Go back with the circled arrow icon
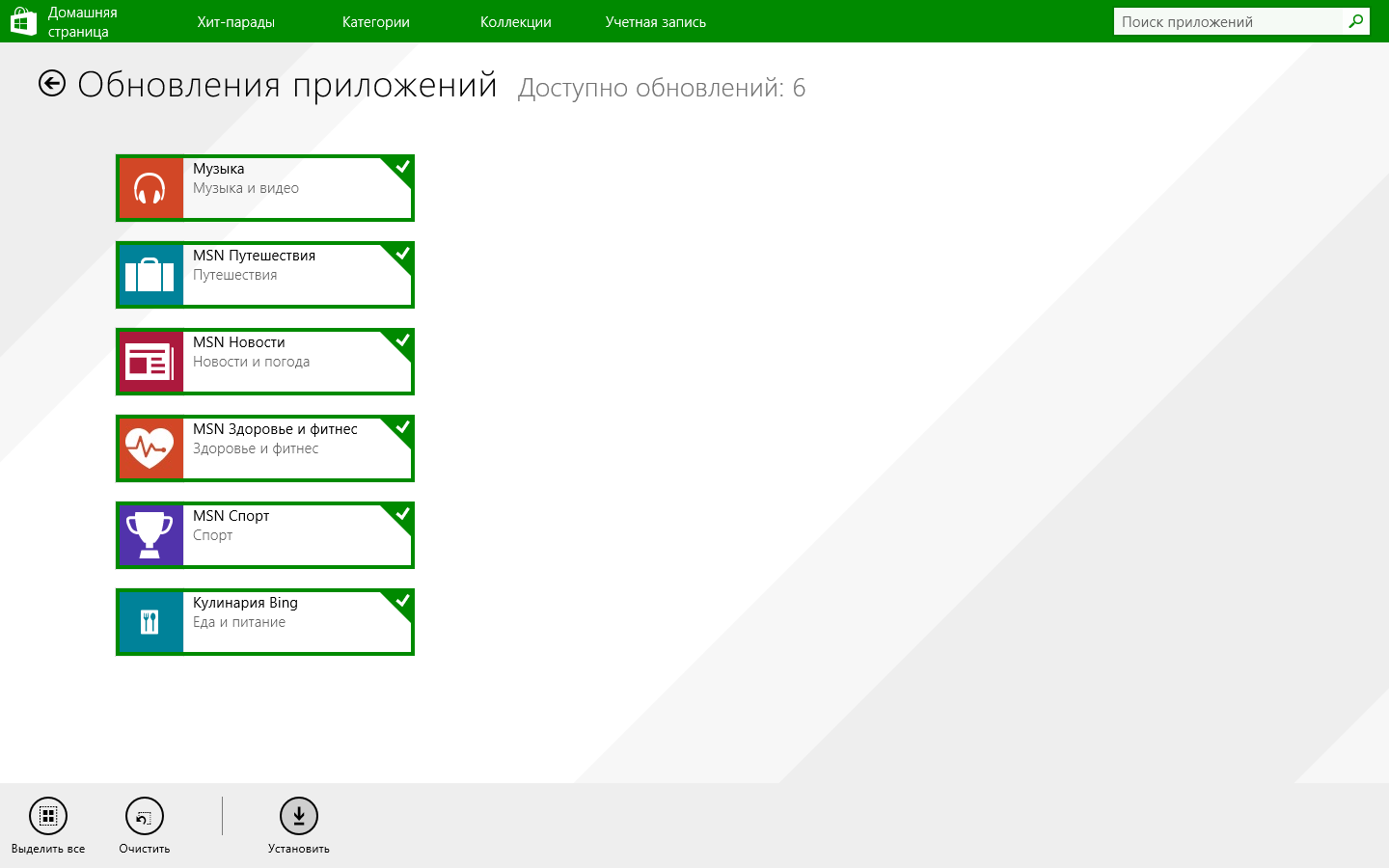The height and width of the screenshot is (868, 1389). click(x=52, y=84)
